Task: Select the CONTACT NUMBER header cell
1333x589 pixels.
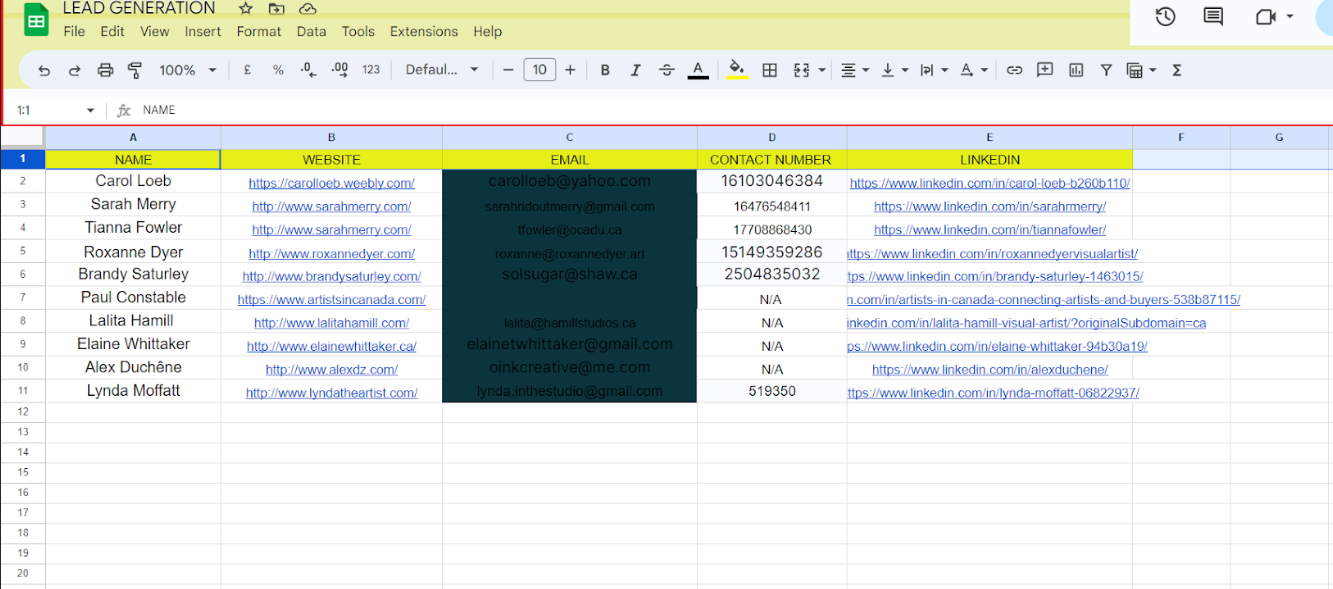Action: 771,159
